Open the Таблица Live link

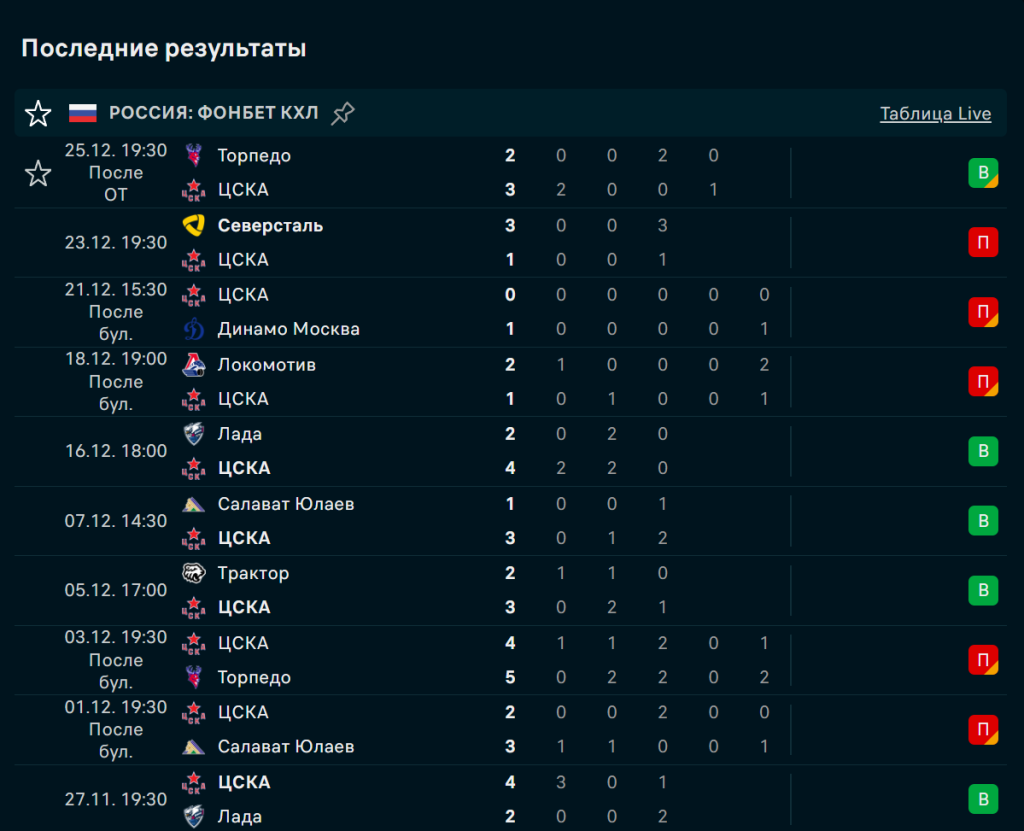(935, 114)
